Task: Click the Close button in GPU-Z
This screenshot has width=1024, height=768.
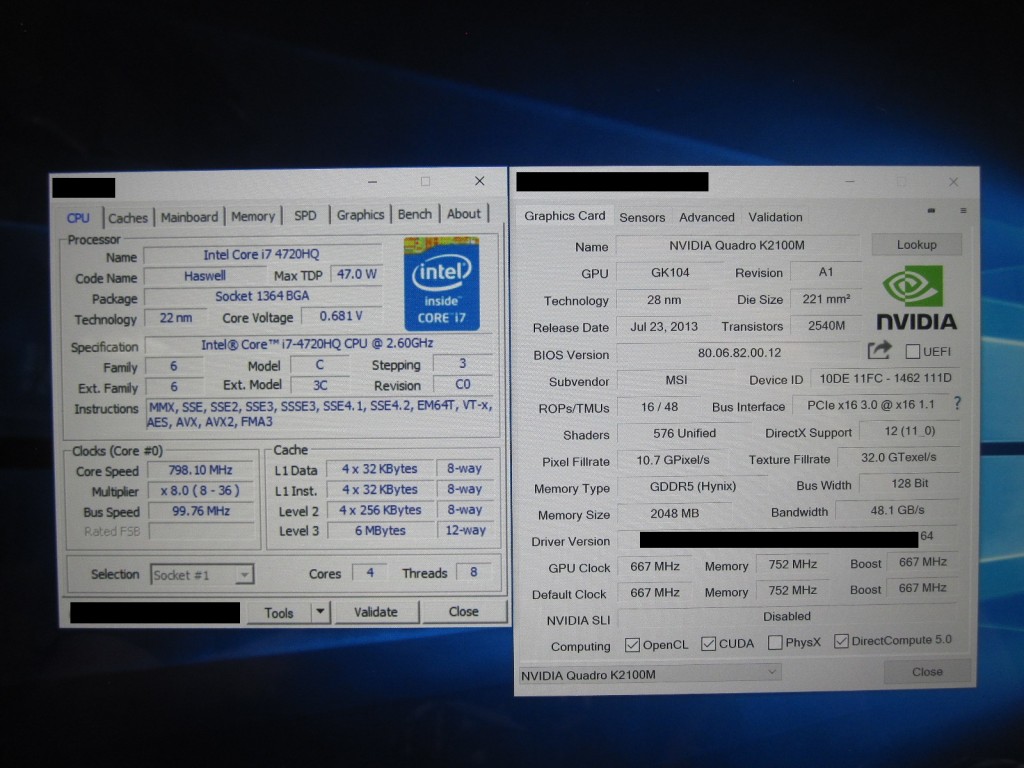Action: (x=927, y=671)
